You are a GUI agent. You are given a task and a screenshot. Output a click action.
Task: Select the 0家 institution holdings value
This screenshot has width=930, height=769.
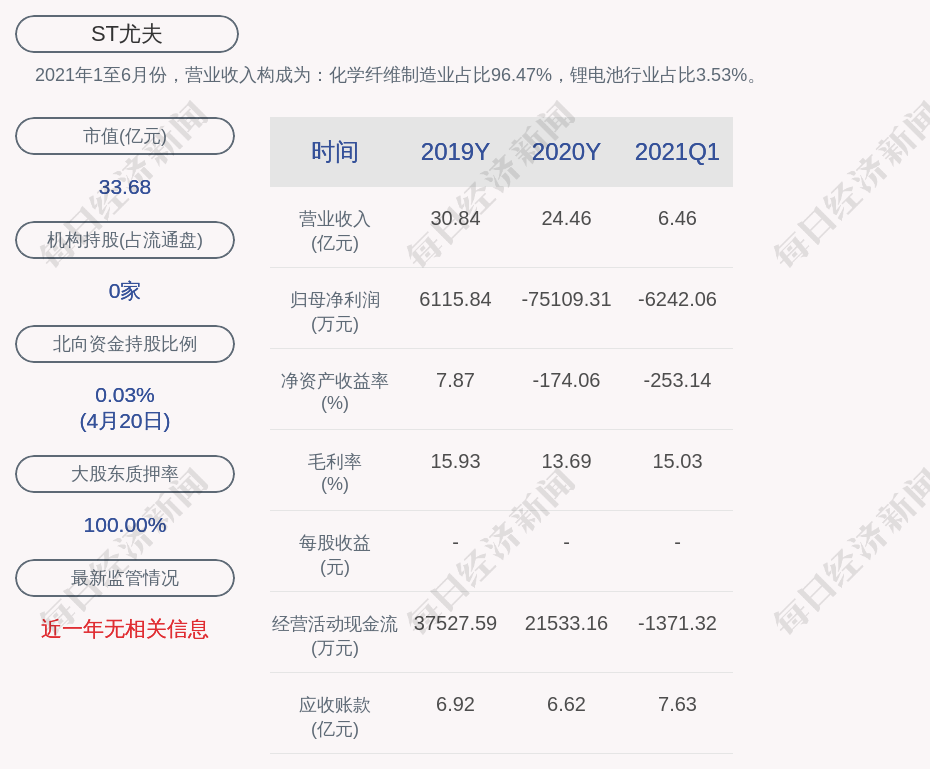tap(125, 291)
